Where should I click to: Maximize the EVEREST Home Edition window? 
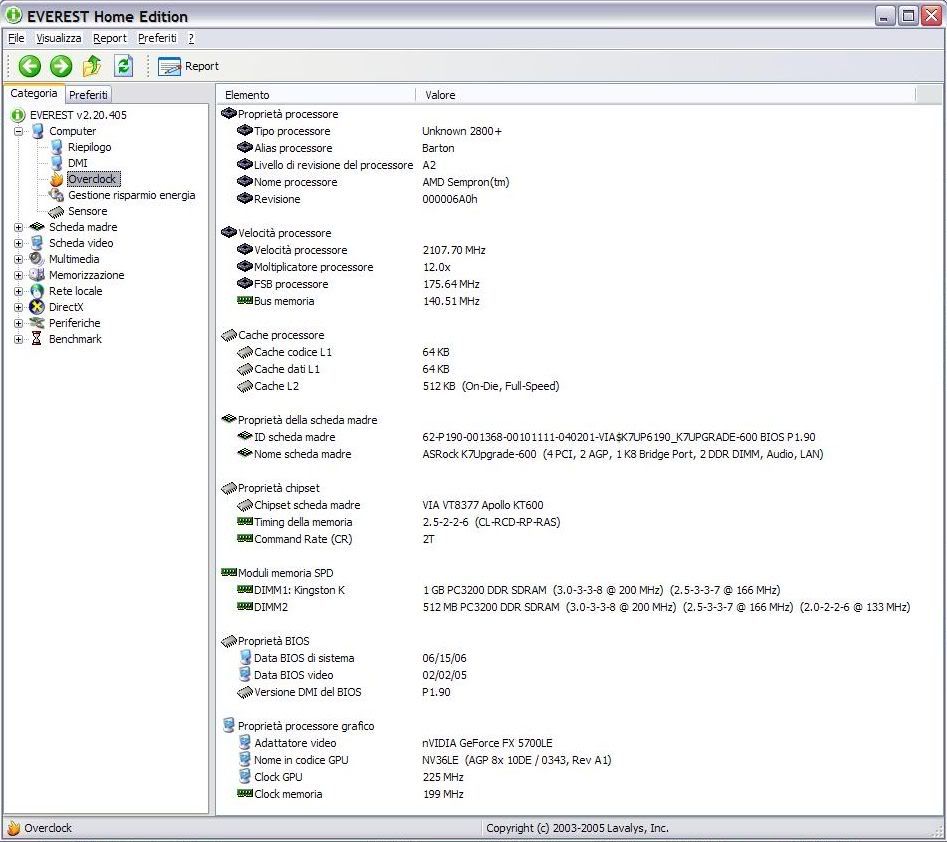tap(908, 16)
